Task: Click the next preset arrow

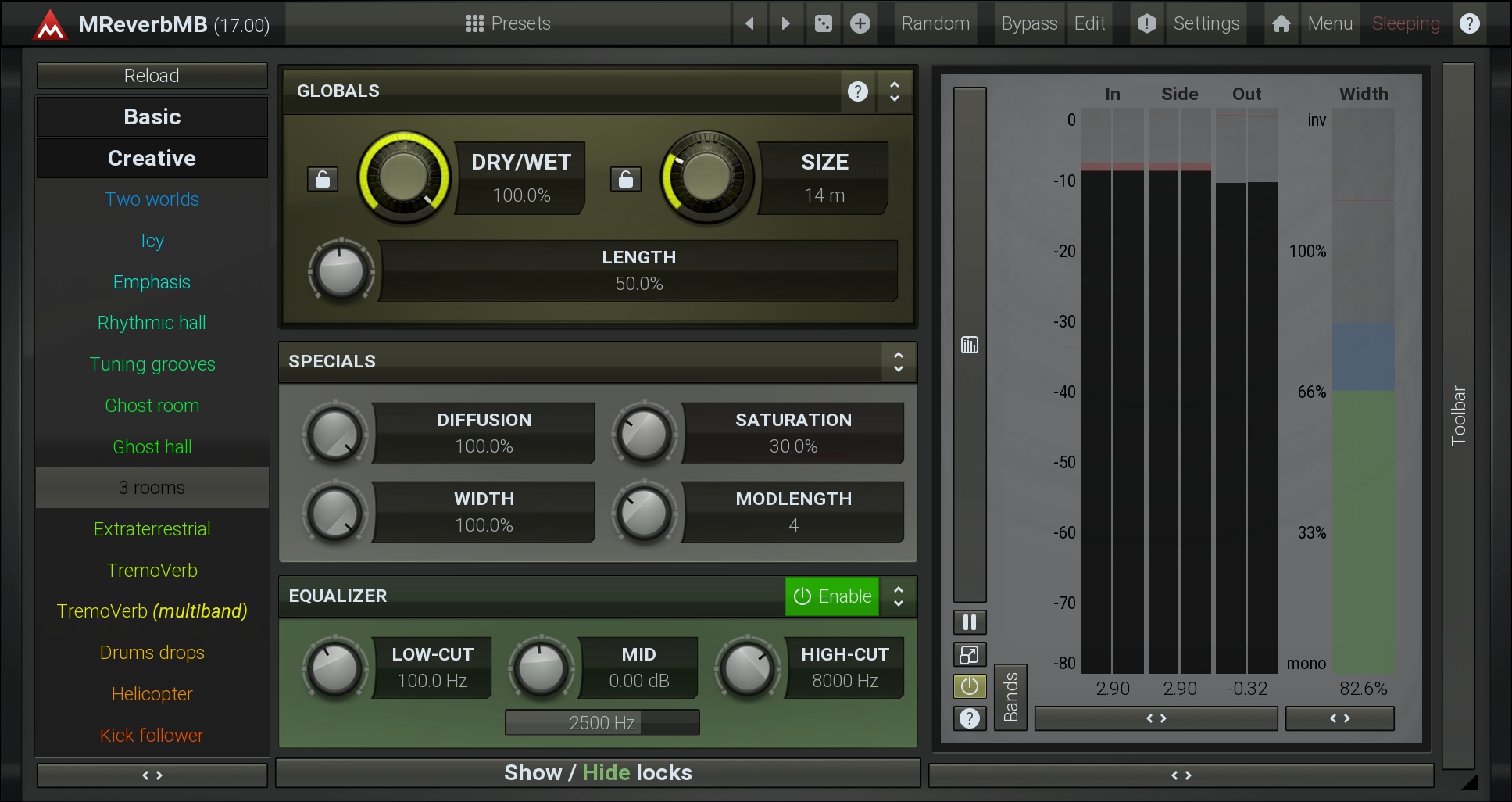Action: click(x=785, y=23)
